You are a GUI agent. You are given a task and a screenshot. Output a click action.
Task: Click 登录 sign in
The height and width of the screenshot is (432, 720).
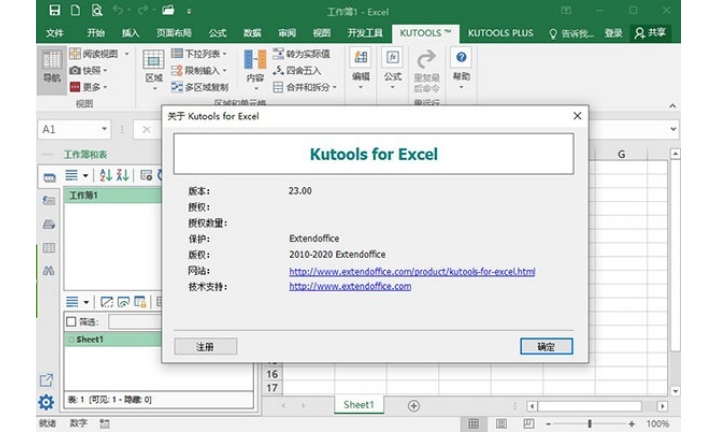(x=613, y=33)
